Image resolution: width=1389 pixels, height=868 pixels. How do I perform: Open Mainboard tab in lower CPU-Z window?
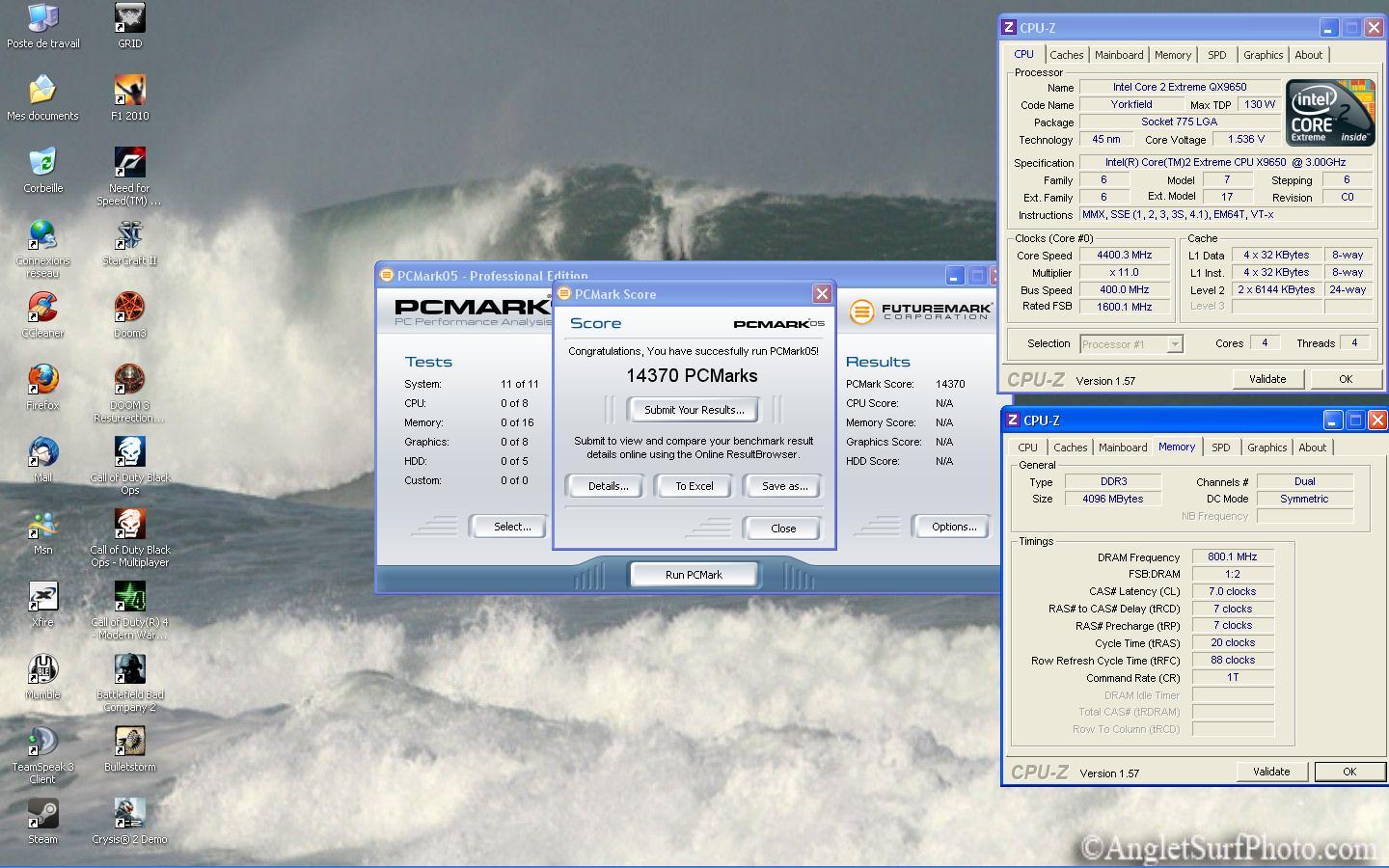pos(1123,448)
